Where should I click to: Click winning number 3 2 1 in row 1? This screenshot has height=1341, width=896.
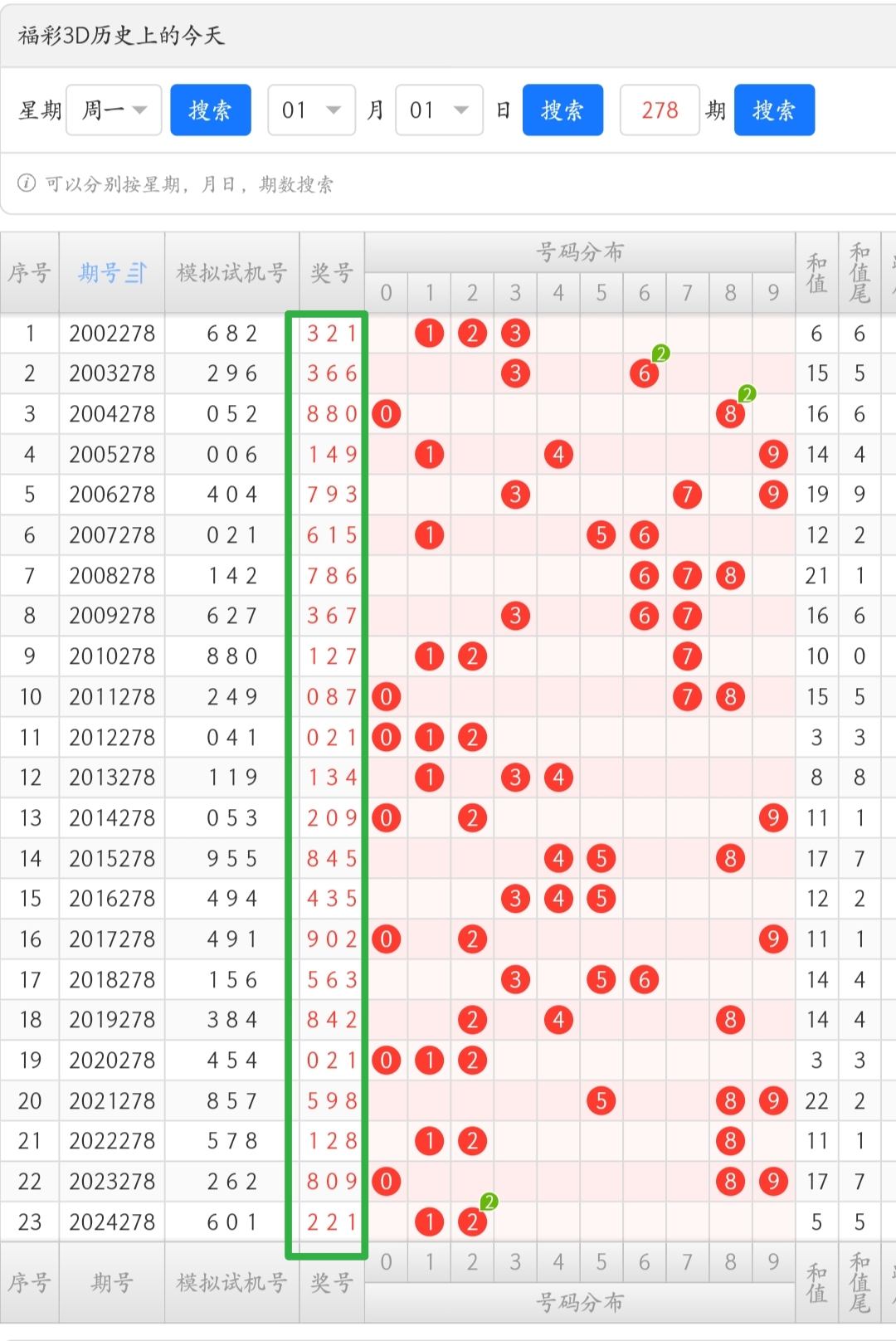tap(332, 334)
